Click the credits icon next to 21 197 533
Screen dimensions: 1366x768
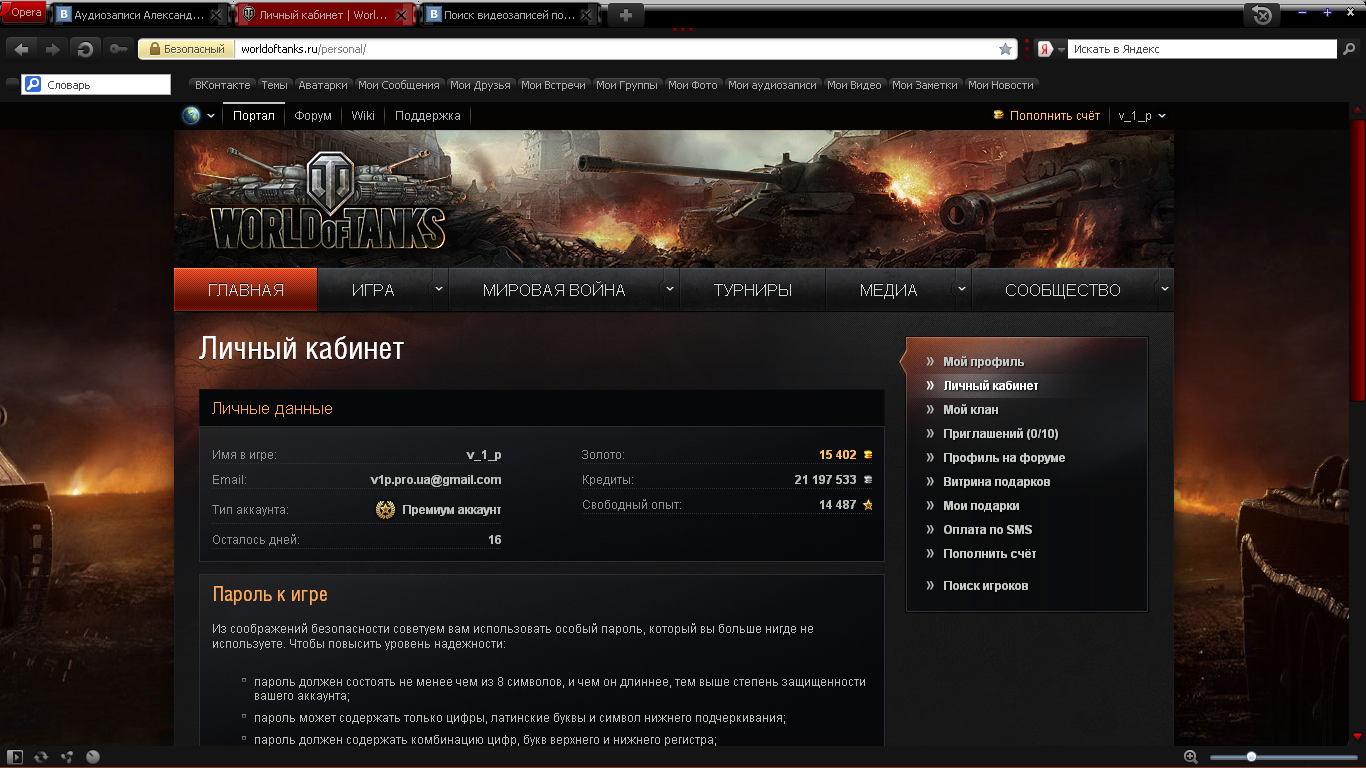pyautogui.click(x=868, y=480)
